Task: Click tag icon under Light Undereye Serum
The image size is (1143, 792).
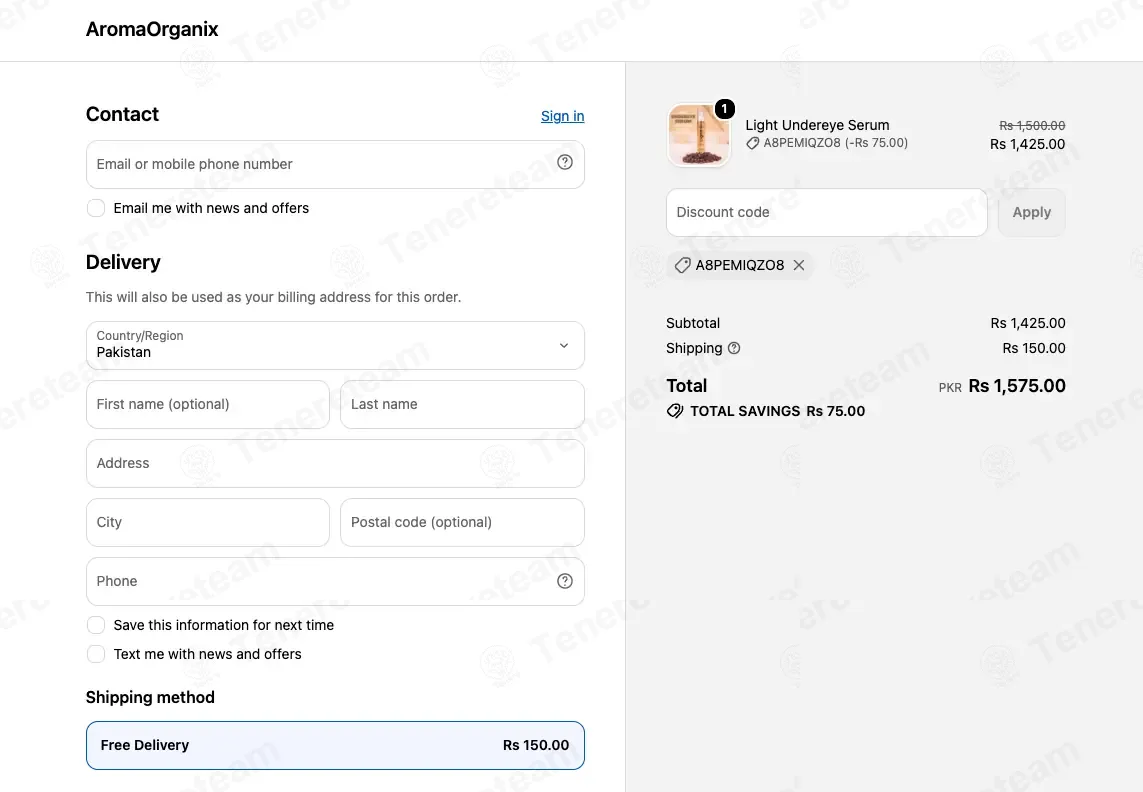Action: pyautogui.click(x=752, y=144)
